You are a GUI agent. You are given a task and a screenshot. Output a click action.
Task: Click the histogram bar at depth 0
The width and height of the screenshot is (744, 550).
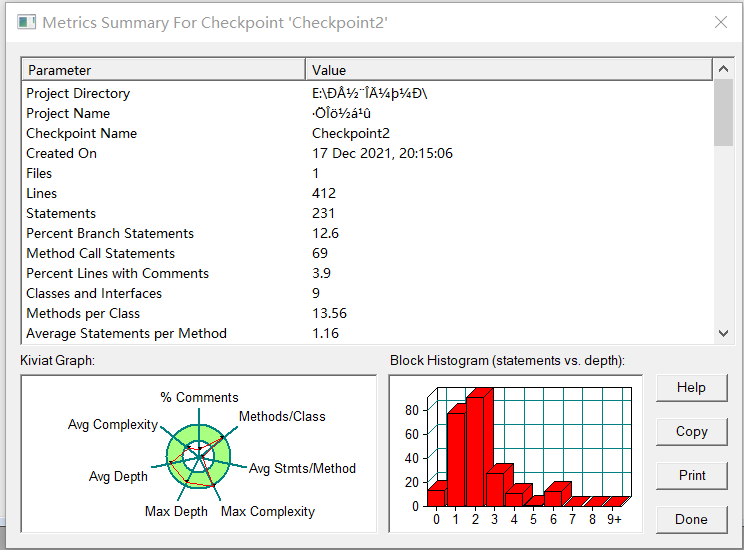coord(436,496)
